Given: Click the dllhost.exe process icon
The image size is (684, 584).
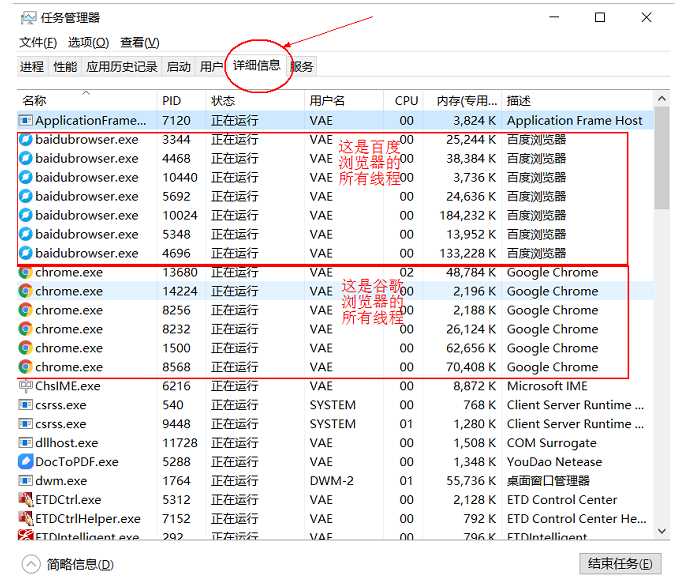Looking at the screenshot, I should [26, 443].
